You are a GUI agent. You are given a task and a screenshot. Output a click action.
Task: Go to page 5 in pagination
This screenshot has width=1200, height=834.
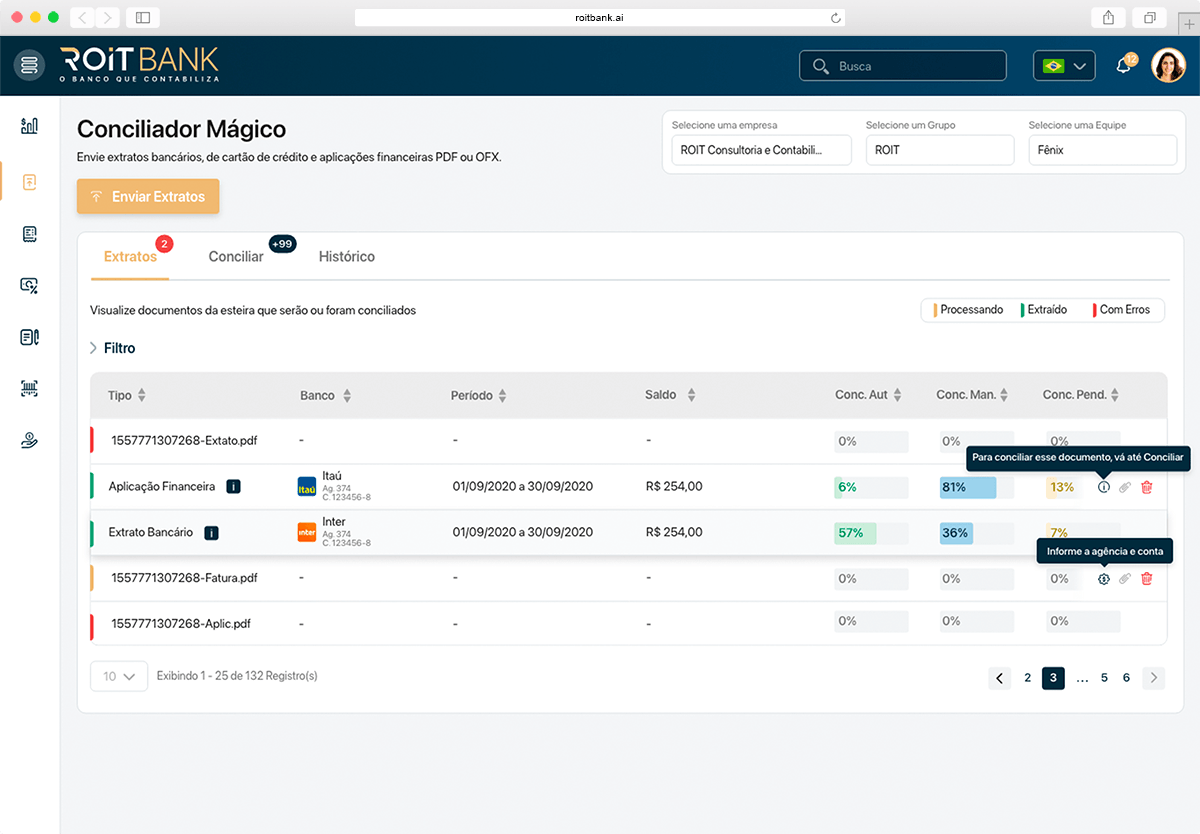tap(1104, 678)
